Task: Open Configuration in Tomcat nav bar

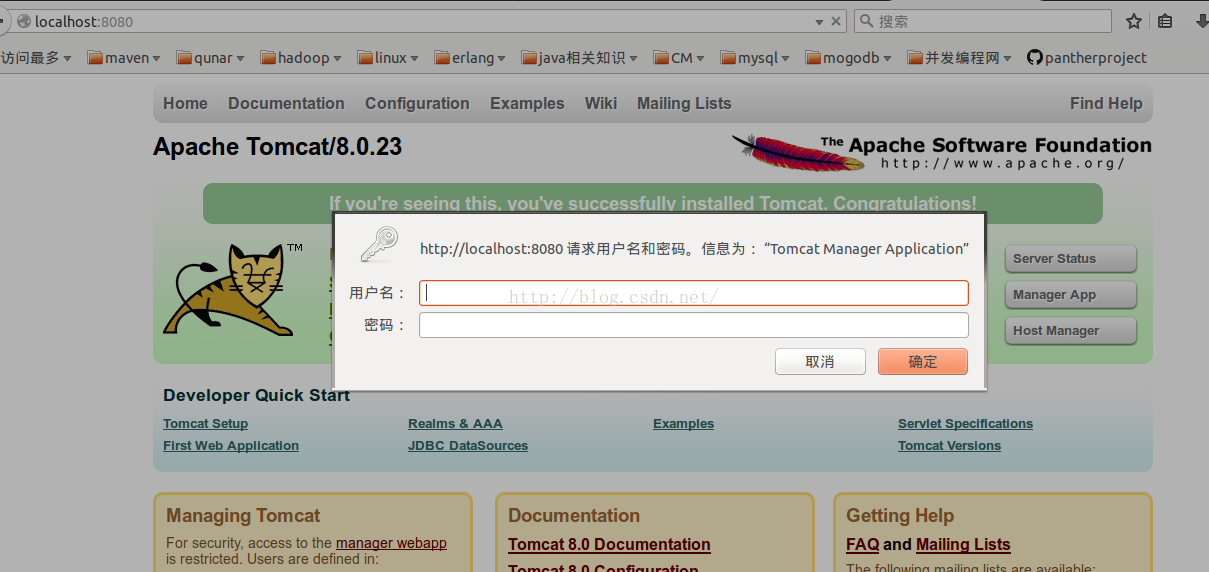Action: coord(417,104)
